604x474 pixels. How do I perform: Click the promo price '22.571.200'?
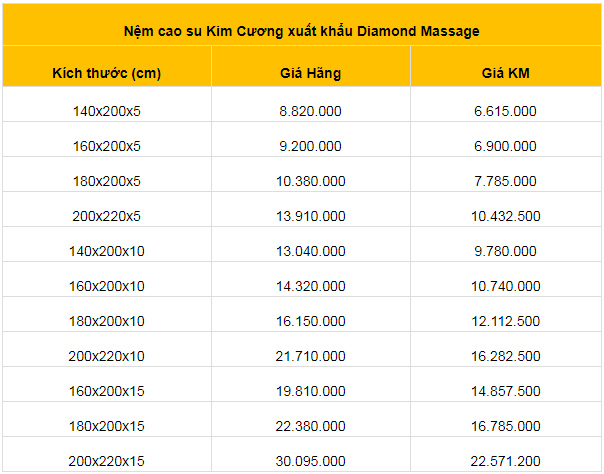tap(505, 461)
